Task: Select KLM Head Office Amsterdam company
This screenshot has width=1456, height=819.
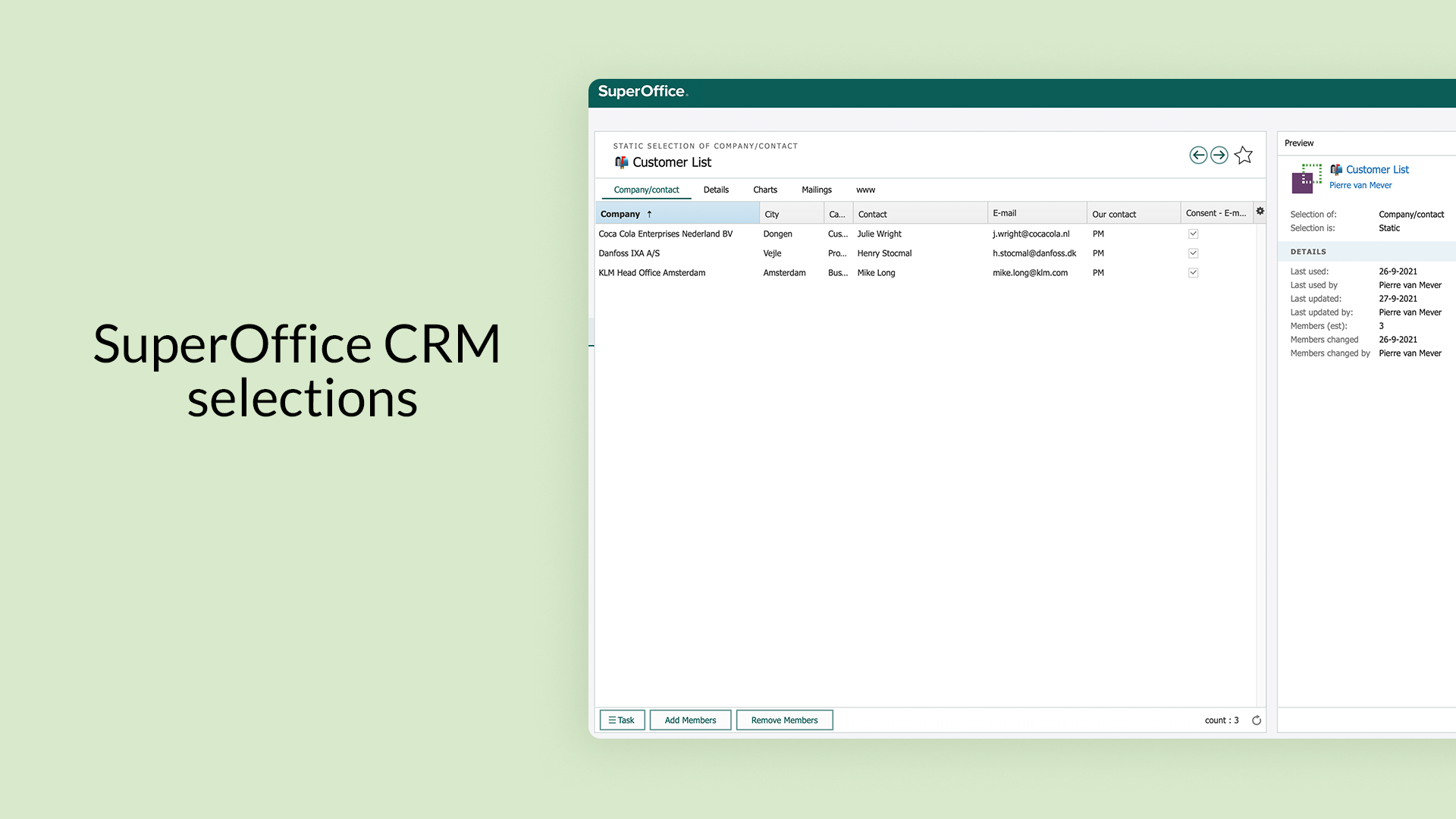Action: coord(652,273)
